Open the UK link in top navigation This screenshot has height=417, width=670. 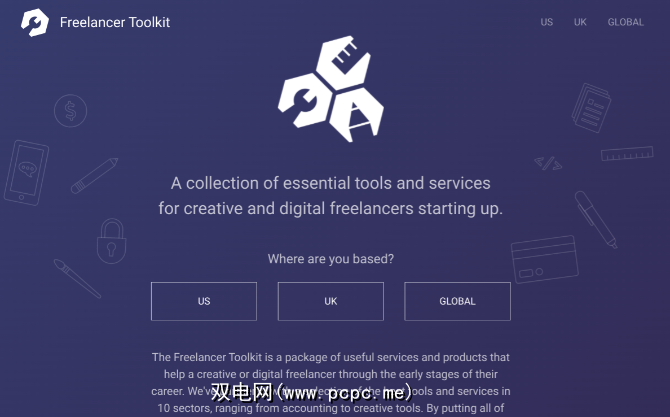pos(580,22)
